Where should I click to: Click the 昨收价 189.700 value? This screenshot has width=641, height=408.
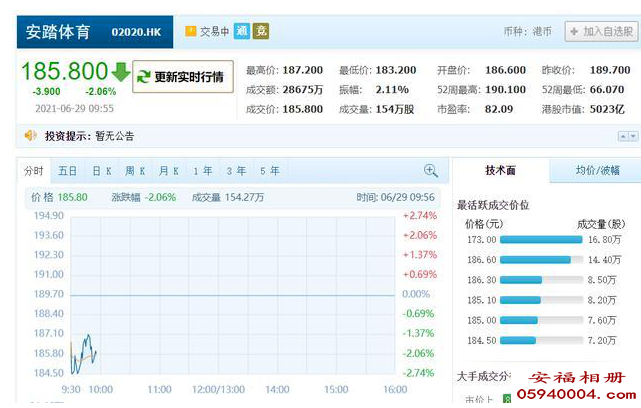(x=610, y=70)
